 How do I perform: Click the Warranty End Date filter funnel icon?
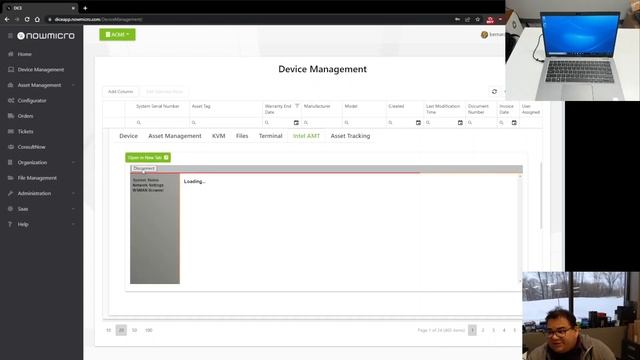pyautogui.click(x=297, y=106)
